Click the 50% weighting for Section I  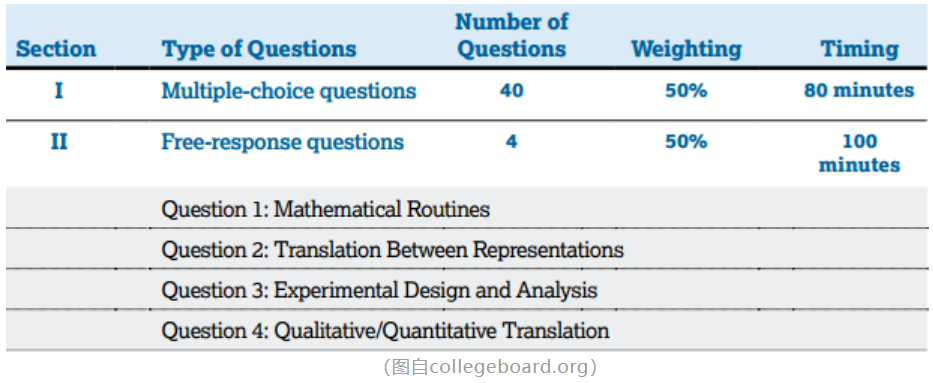[x=686, y=91]
